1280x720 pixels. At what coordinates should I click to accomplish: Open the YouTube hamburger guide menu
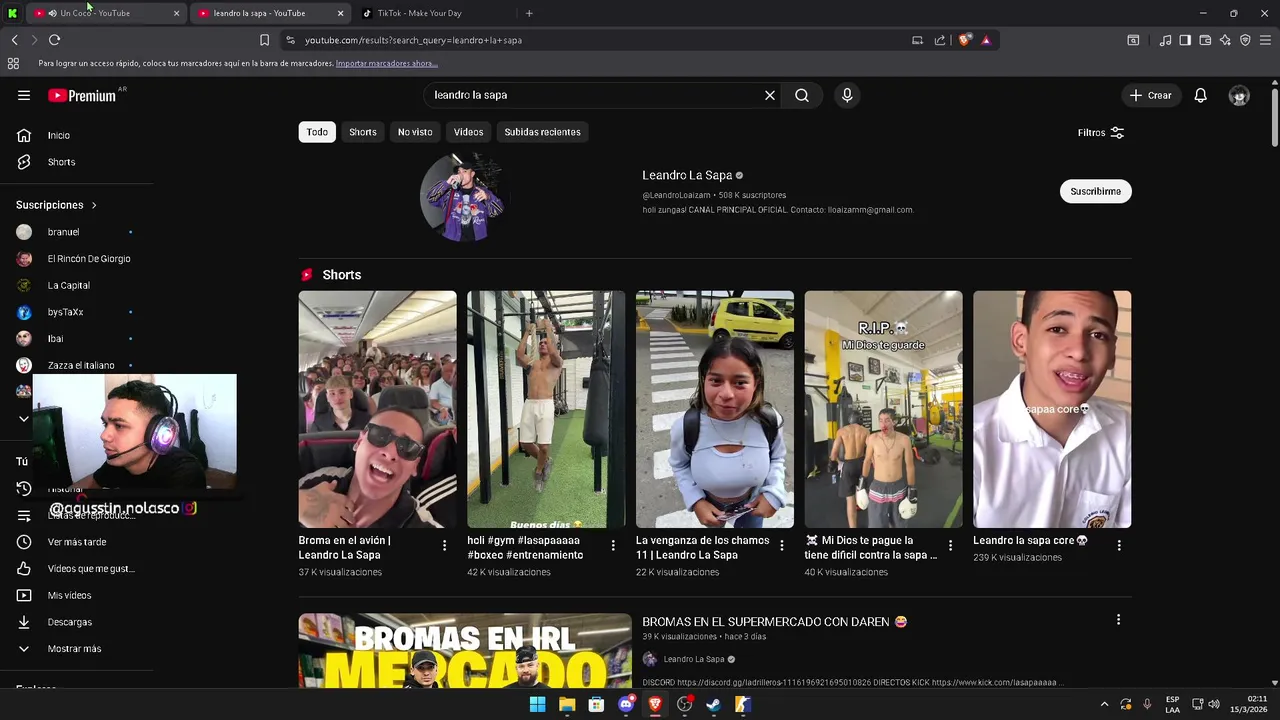coord(24,95)
